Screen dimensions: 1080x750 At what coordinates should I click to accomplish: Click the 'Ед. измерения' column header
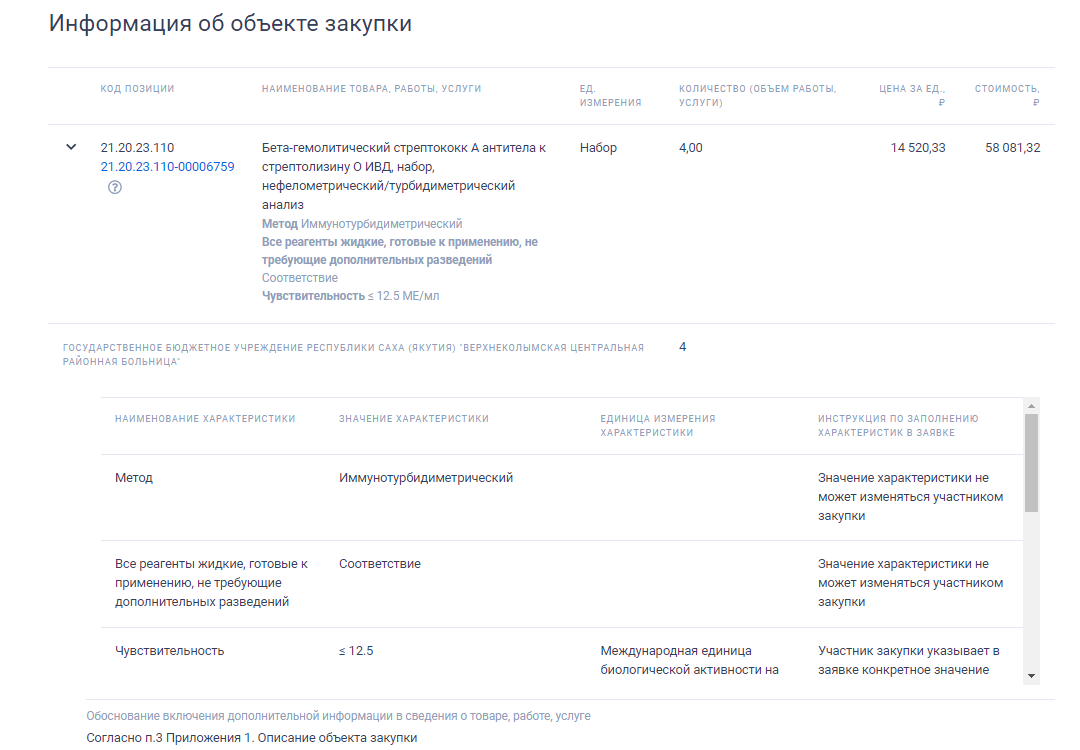click(x=610, y=96)
